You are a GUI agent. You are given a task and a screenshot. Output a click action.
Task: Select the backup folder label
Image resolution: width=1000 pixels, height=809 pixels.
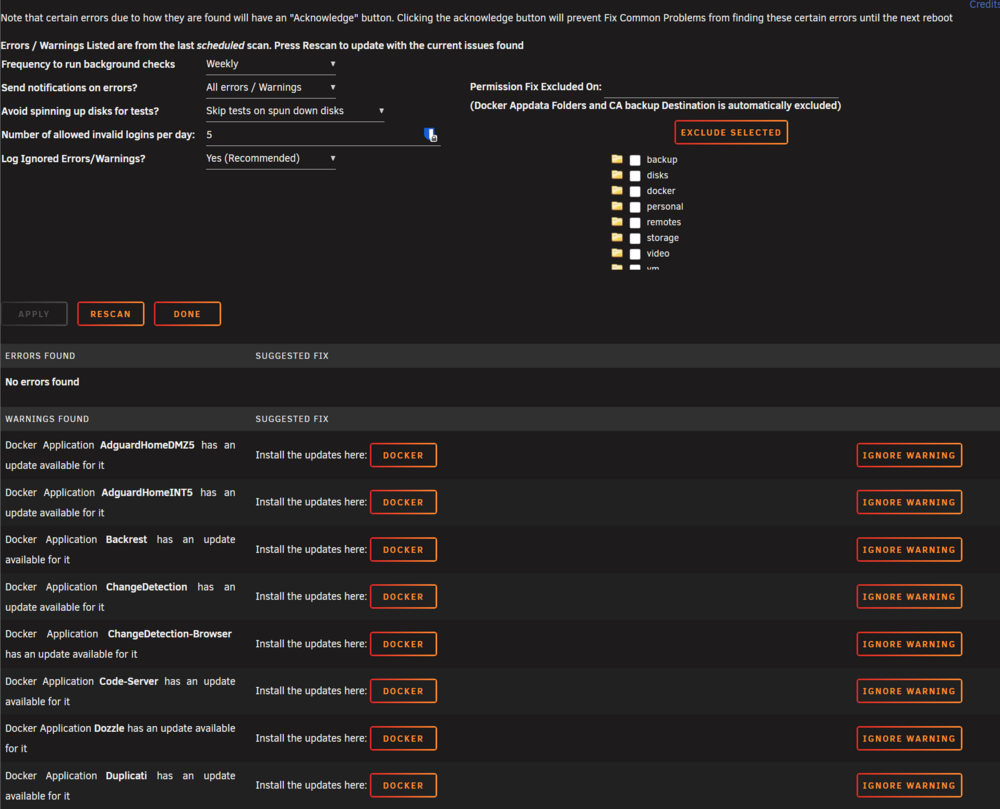click(x=662, y=159)
